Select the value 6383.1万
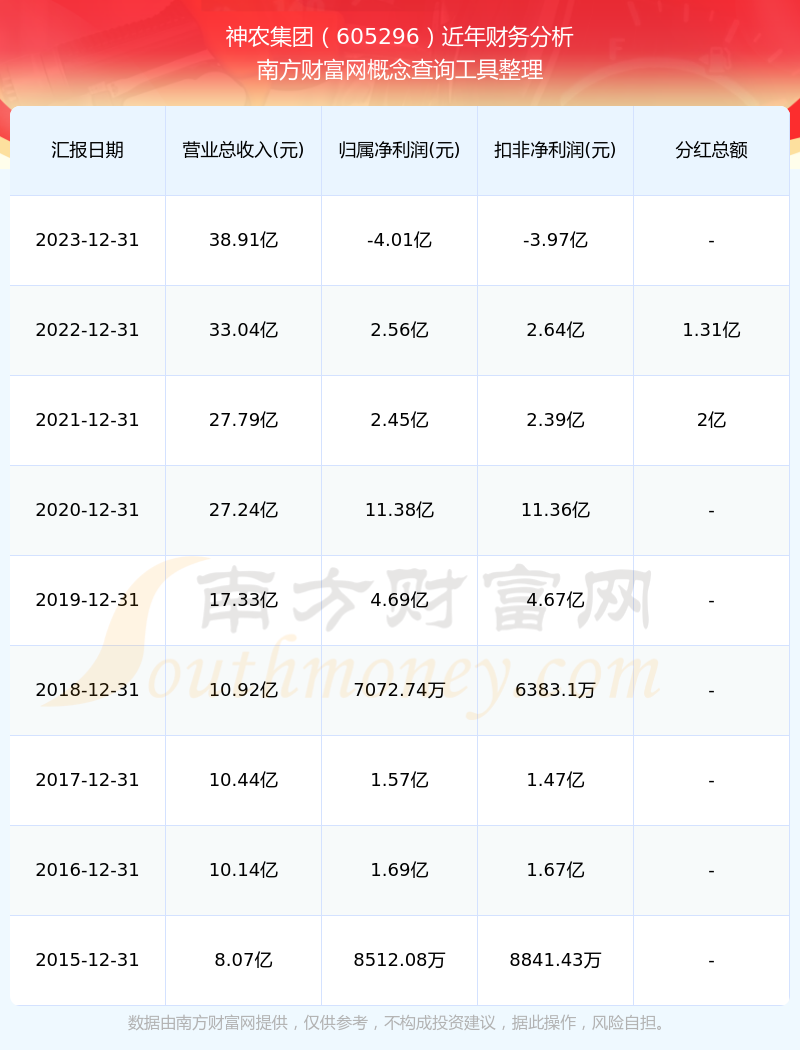 pos(555,690)
